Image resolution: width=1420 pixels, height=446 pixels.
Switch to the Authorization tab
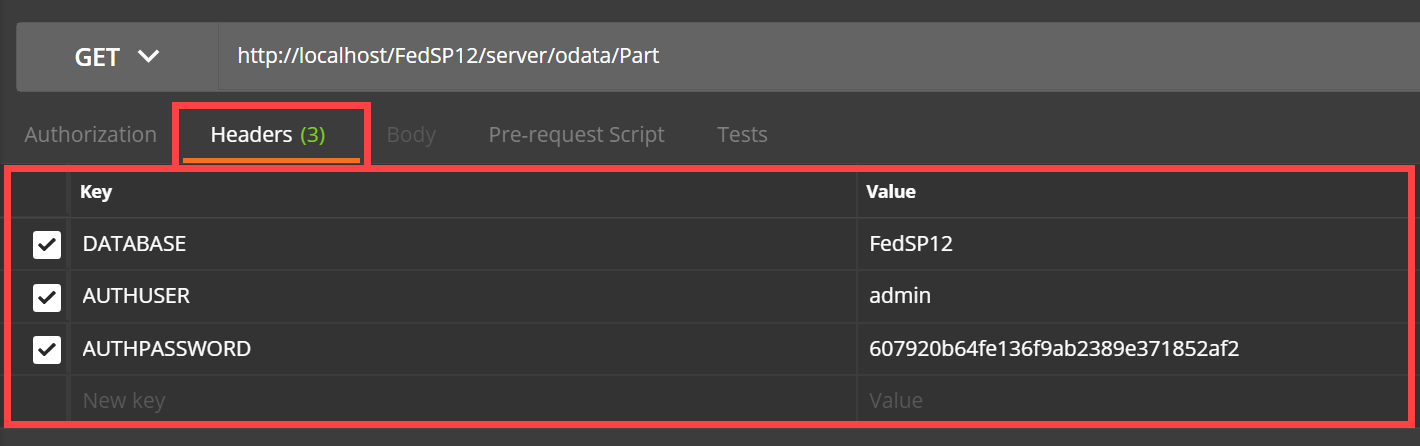[90, 134]
